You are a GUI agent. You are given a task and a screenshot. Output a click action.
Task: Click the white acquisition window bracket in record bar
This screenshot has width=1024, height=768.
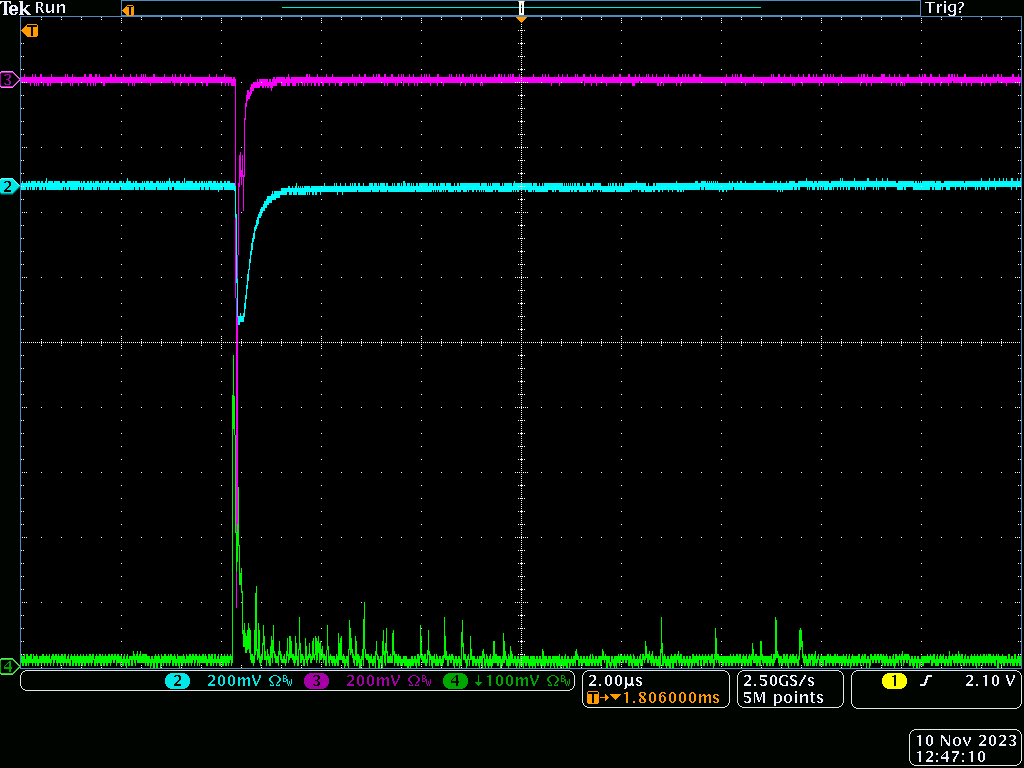click(521, 8)
